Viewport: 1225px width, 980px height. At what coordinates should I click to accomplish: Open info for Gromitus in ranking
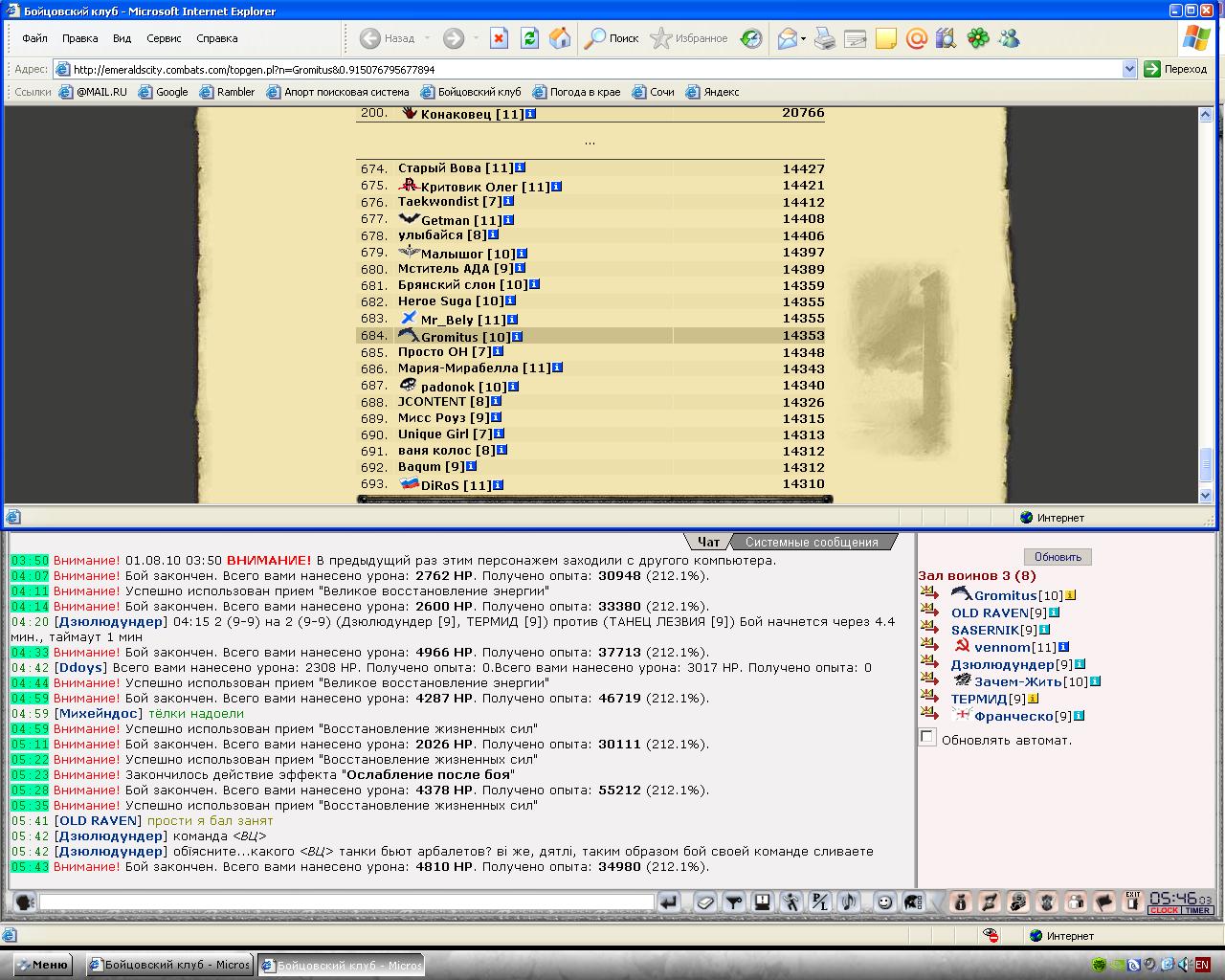tap(517, 337)
